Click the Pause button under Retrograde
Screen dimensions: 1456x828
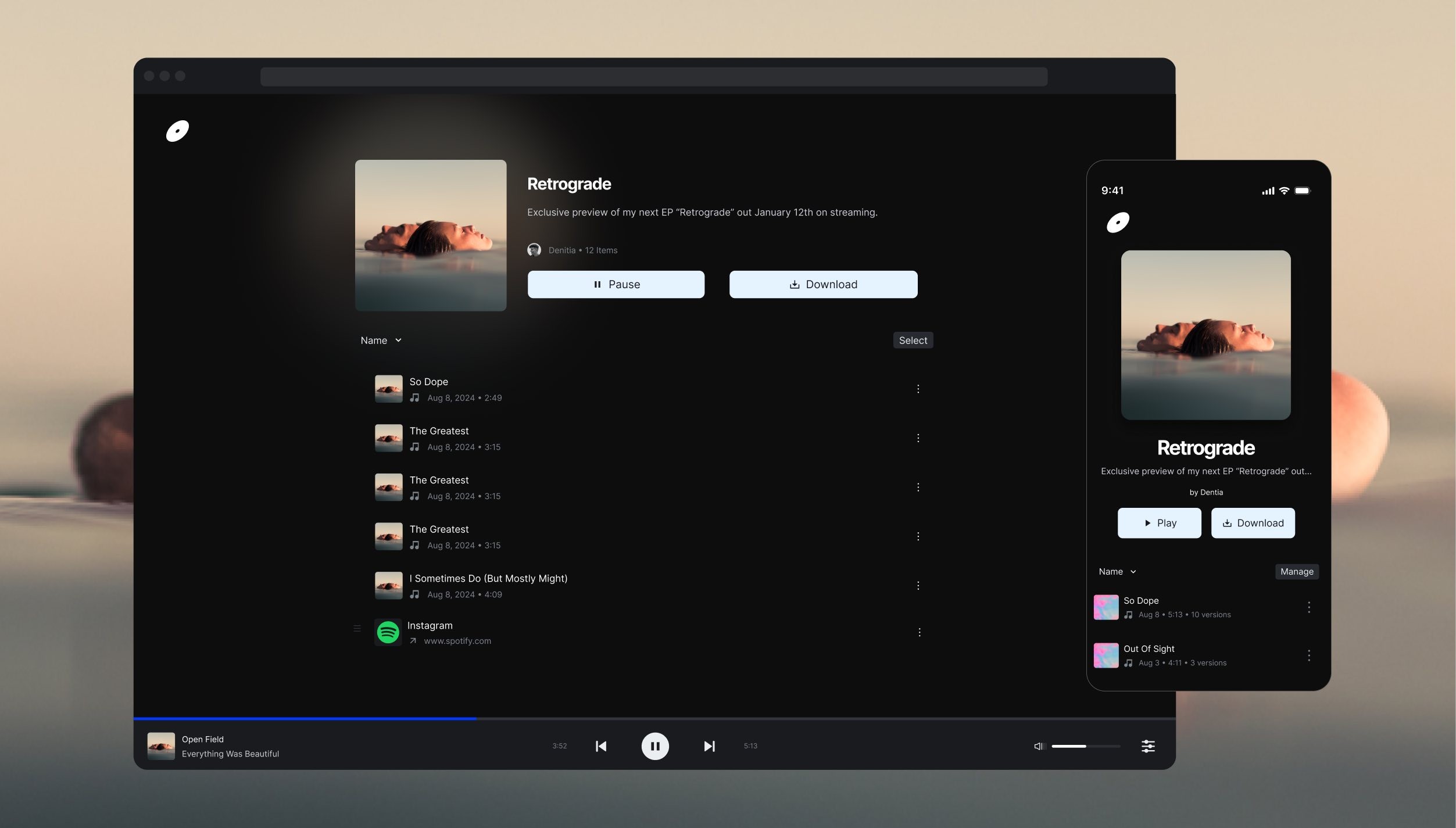click(x=616, y=284)
